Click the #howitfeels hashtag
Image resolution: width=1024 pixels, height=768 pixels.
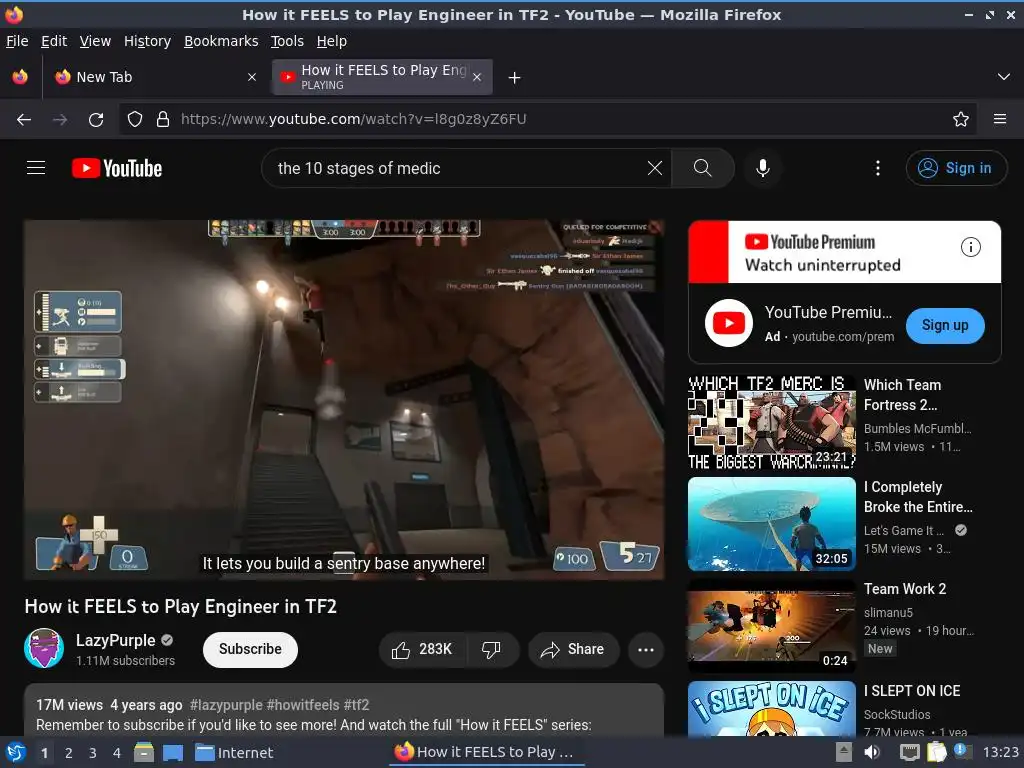[x=303, y=705]
